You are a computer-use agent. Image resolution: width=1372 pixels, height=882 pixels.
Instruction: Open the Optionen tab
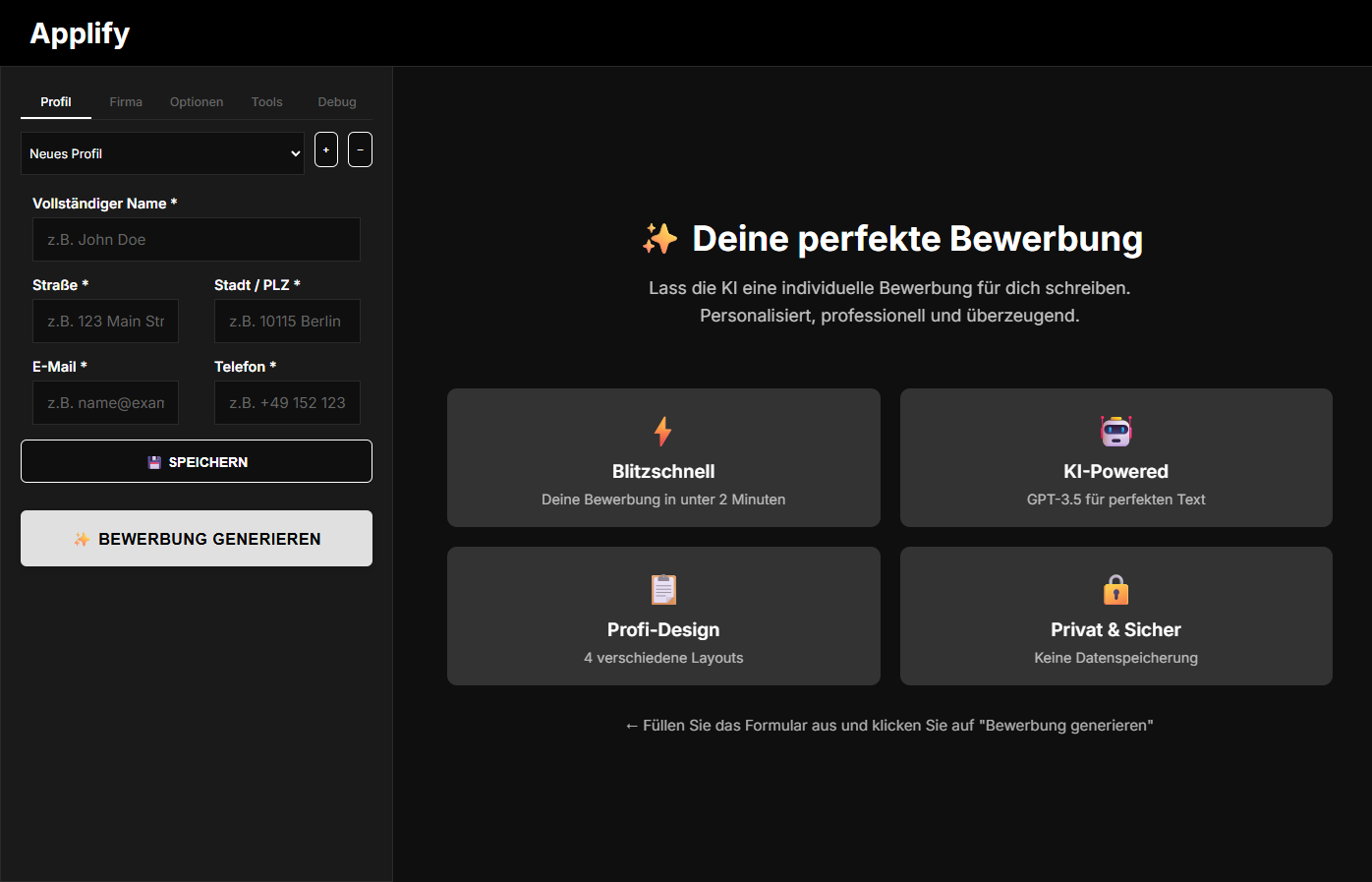[197, 101]
